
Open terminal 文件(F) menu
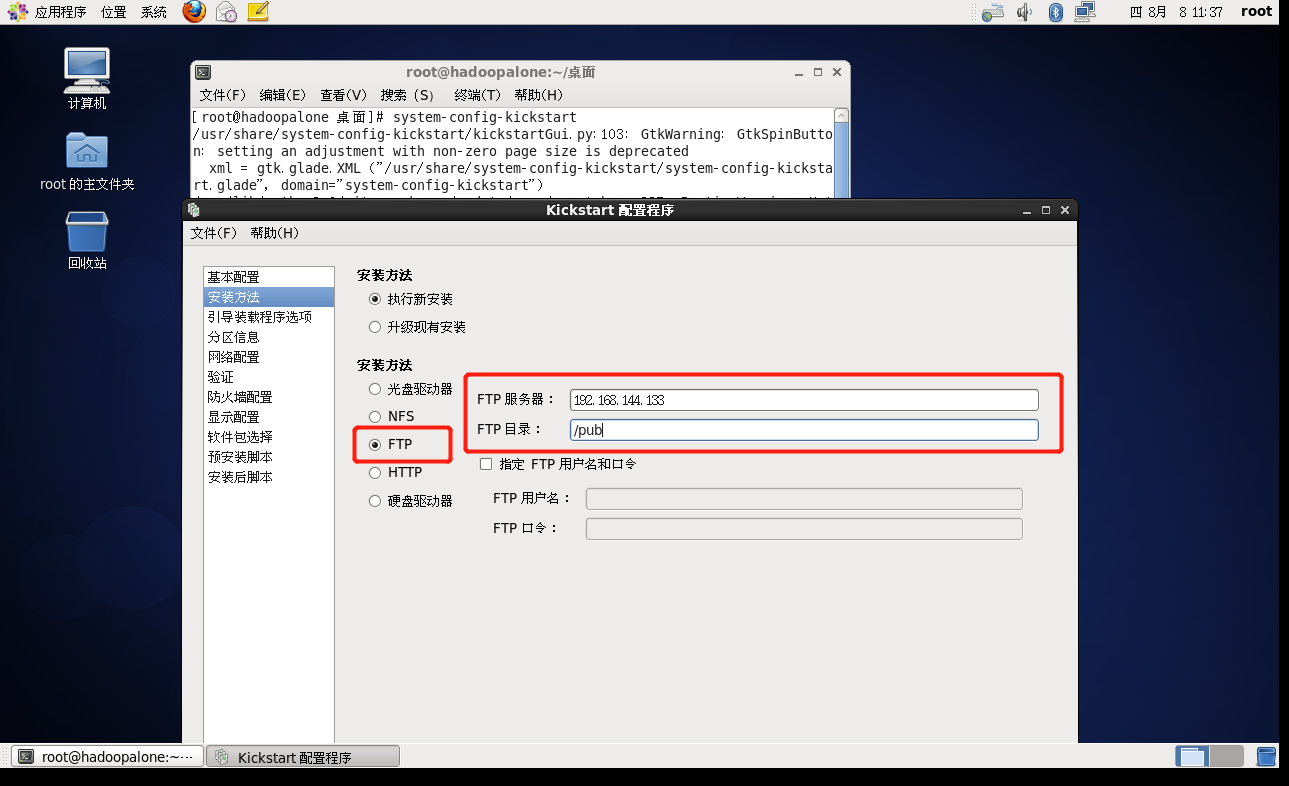tap(223, 95)
